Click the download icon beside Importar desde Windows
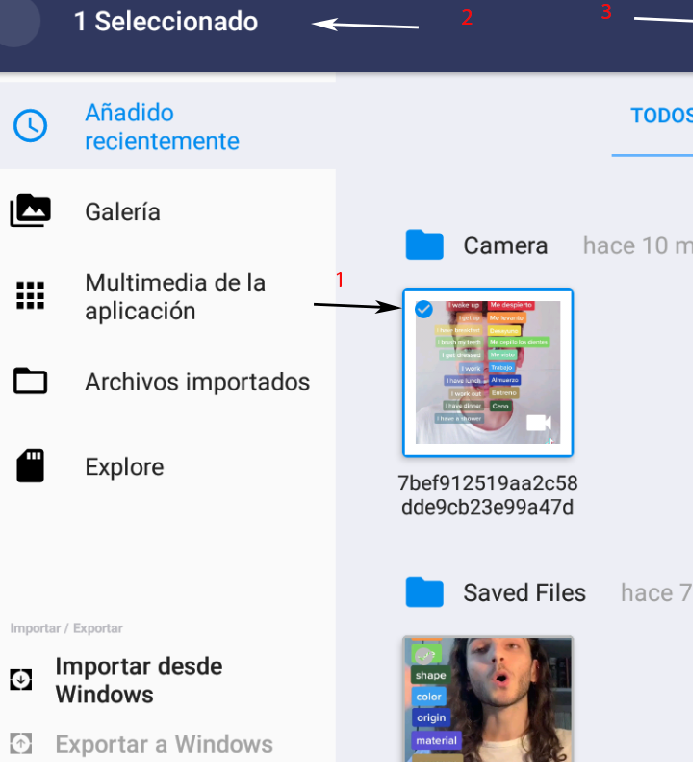The height and width of the screenshot is (774, 693). (21, 680)
